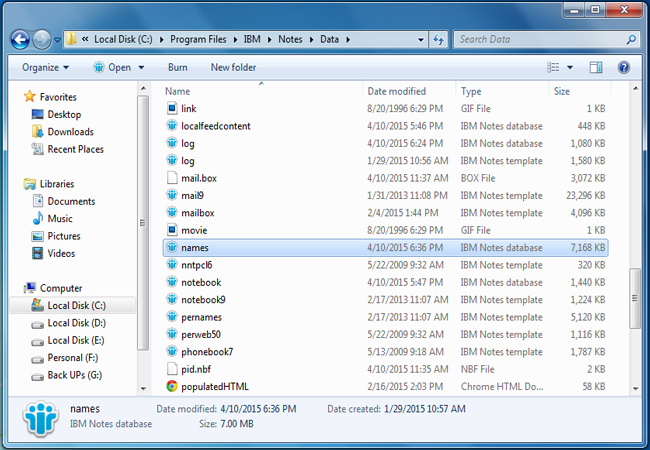Select the pid.nbf file icon
This screenshot has width=650, height=450.
click(x=172, y=368)
